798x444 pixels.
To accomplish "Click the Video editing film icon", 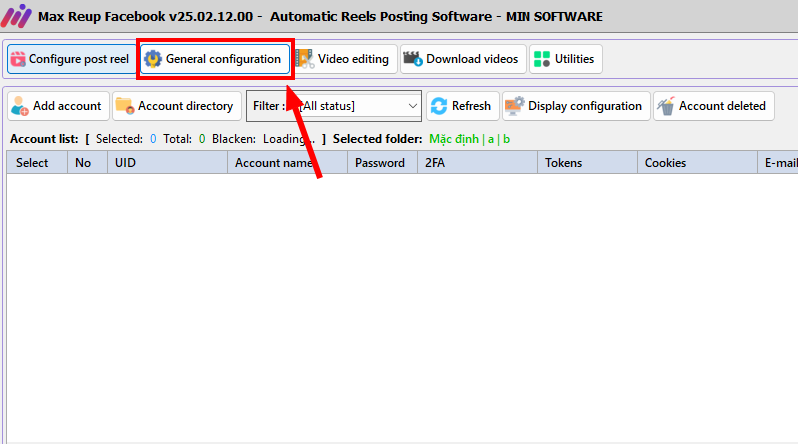I will click(x=304, y=59).
